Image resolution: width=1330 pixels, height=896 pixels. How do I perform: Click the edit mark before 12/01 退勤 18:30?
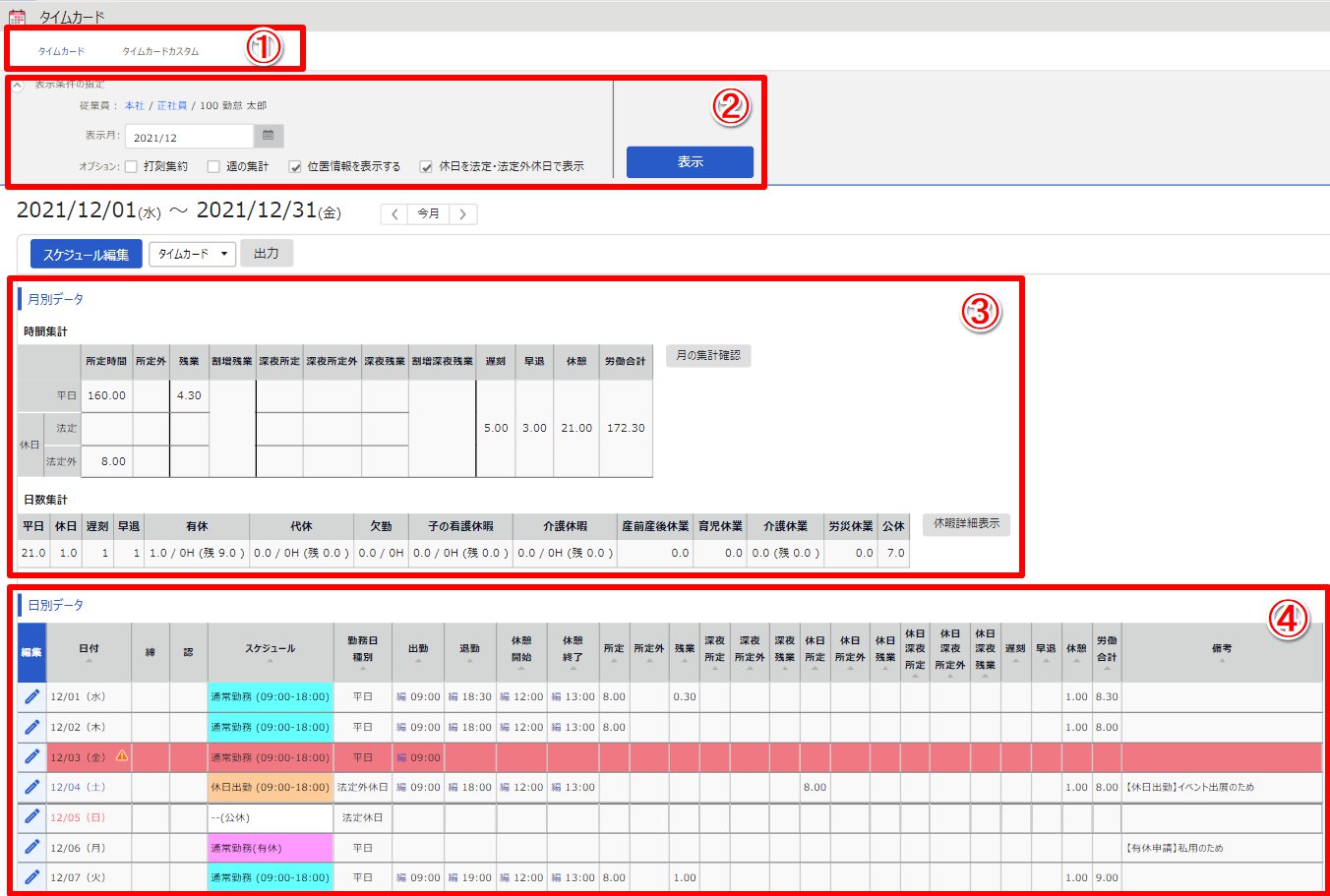pos(453,696)
